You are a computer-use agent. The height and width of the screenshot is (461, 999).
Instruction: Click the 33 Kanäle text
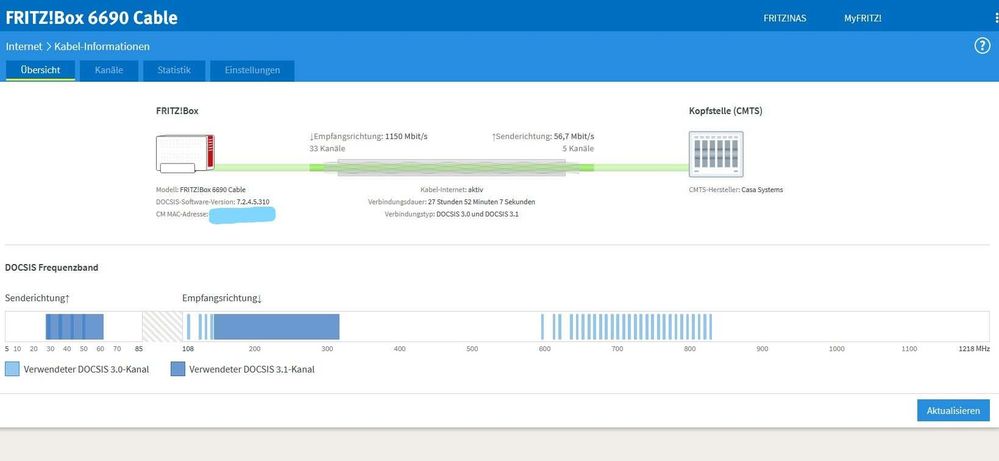pos(327,148)
